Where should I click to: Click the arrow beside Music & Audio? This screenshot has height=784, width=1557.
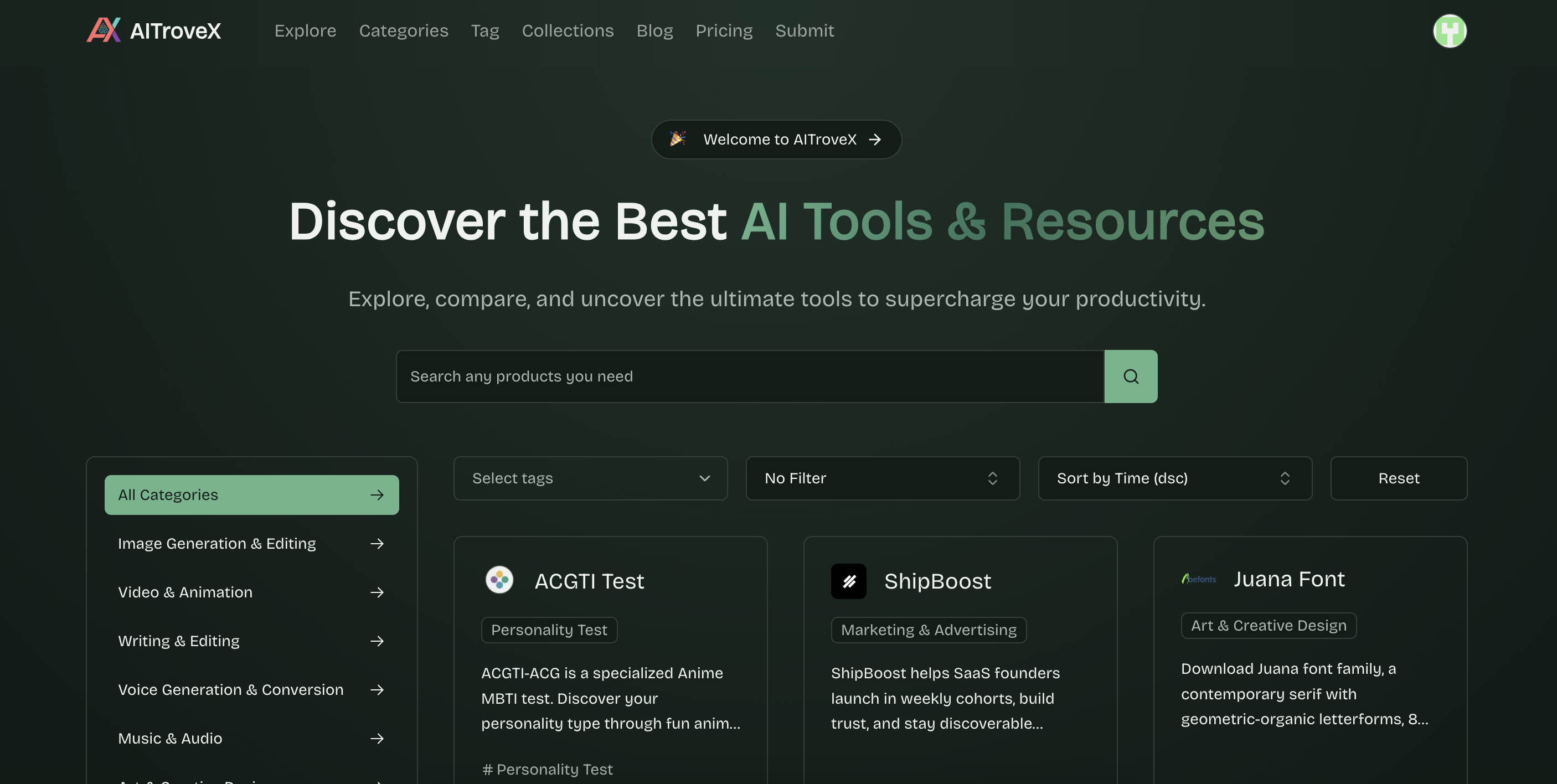[377, 738]
